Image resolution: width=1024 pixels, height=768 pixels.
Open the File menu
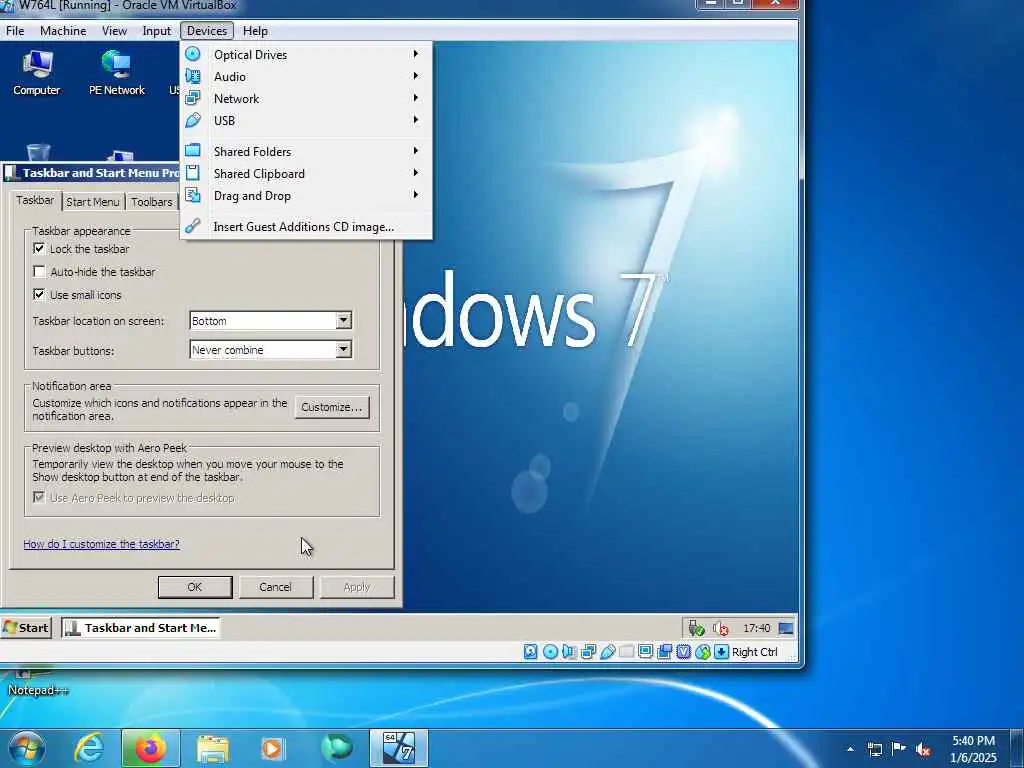tap(15, 31)
